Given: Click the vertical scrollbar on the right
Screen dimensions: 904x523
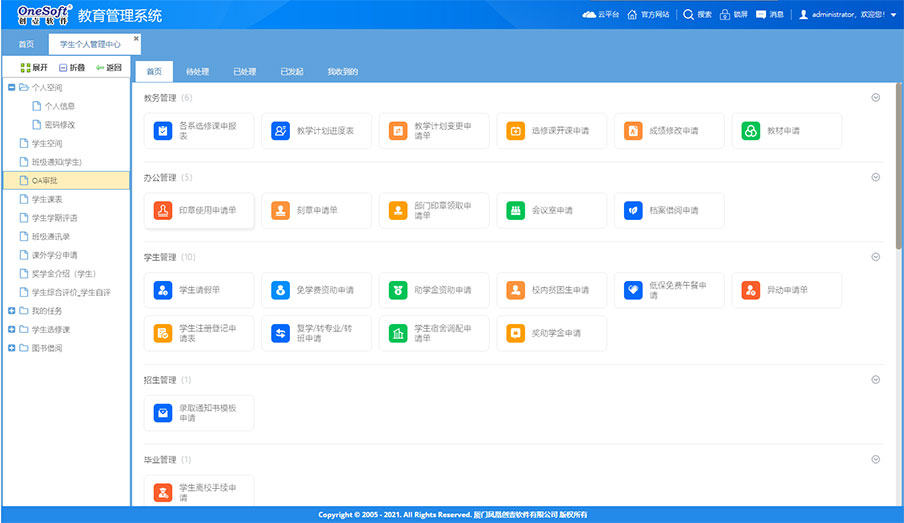Looking at the screenshot, I should [x=899, y=170].
